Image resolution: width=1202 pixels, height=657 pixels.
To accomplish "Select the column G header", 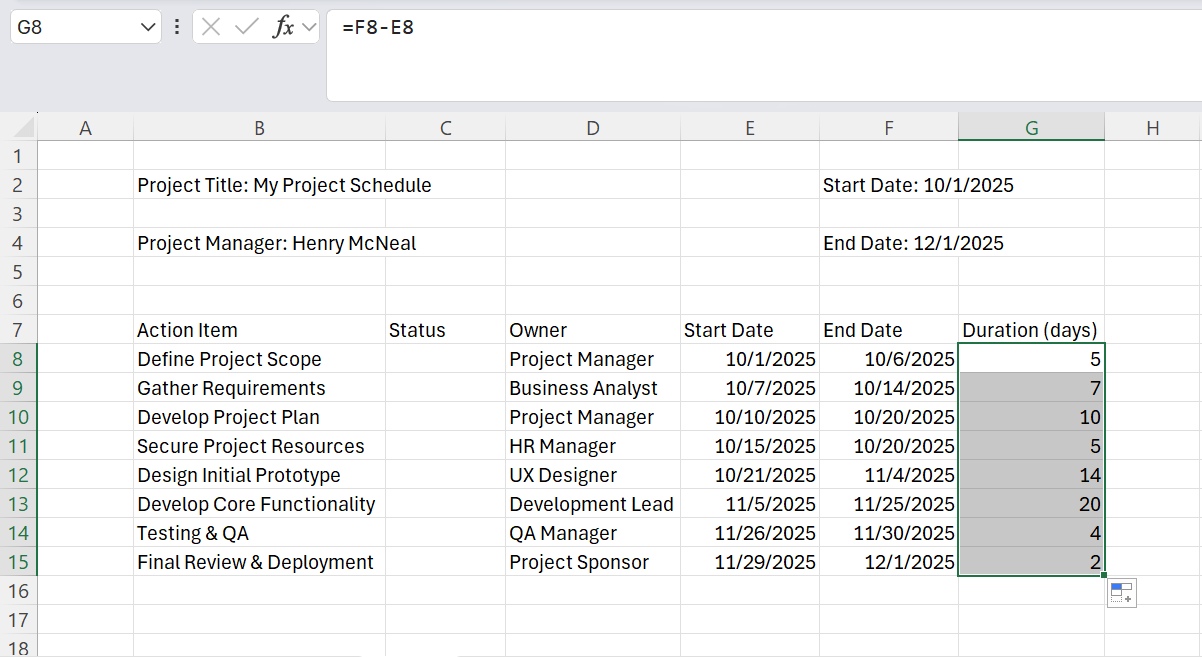I will 1031,127.
